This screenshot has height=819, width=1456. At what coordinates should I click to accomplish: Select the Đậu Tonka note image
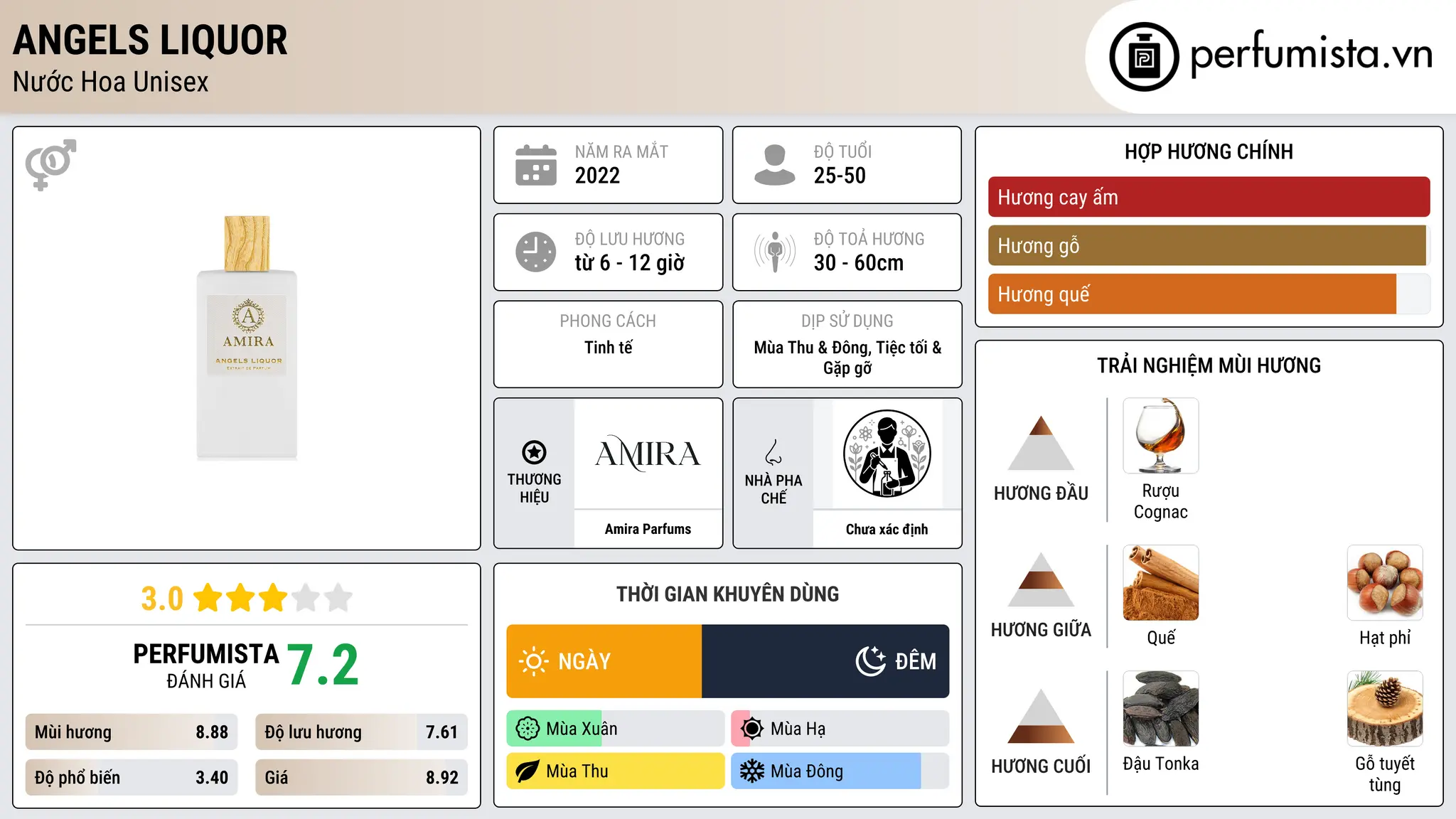pos(1160,709)
